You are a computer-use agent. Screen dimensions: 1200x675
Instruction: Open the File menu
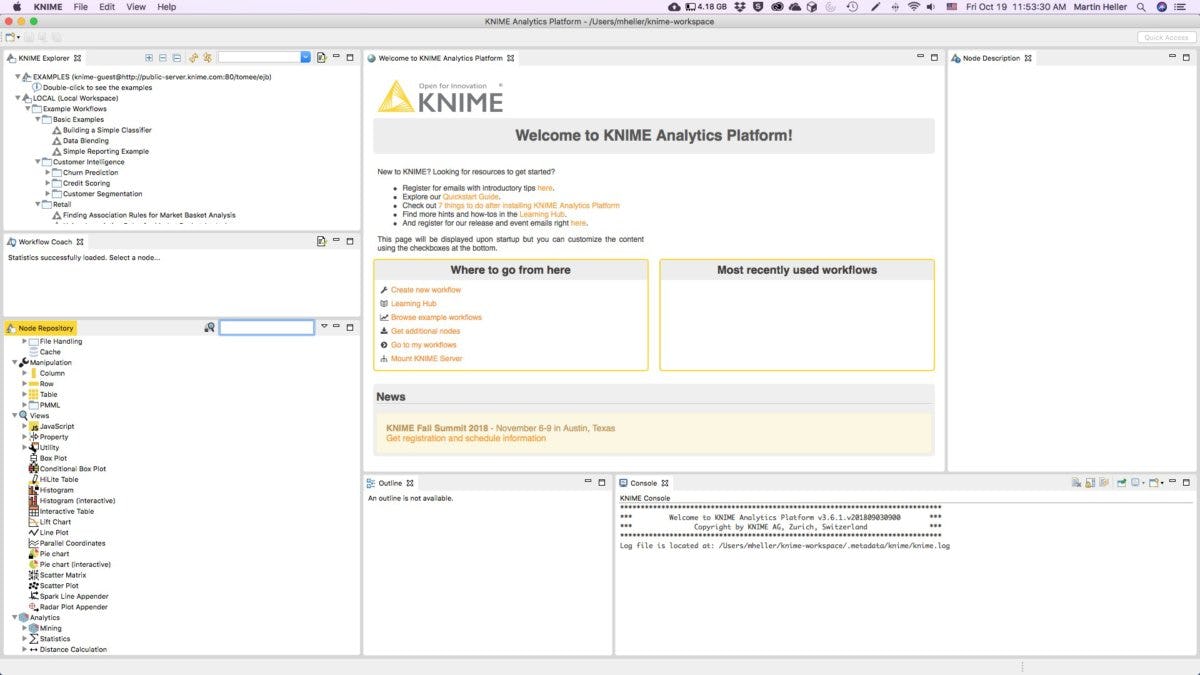pos(79,6)
